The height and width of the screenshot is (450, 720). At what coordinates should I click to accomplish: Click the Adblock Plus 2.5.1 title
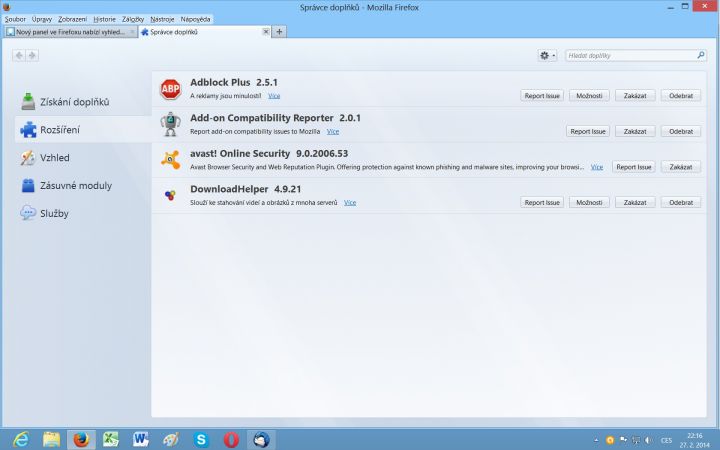(x=234, y=83)
